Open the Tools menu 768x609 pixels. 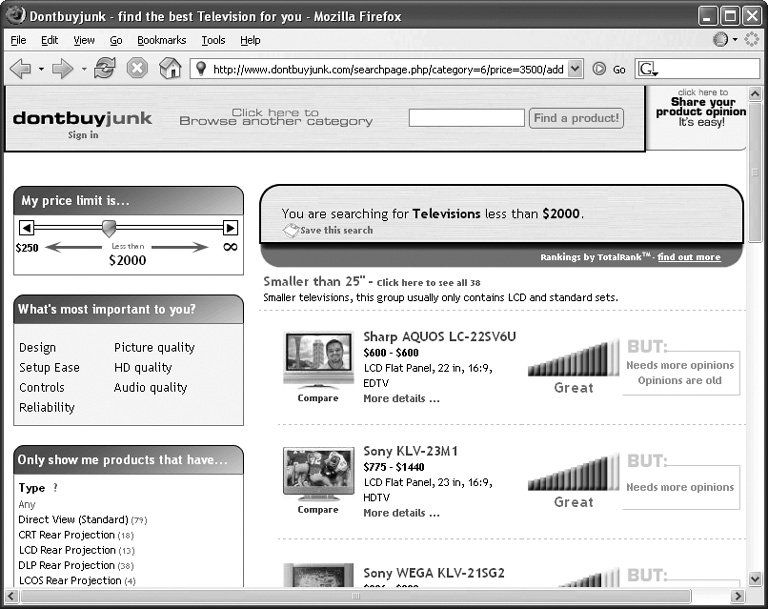(x=213, y=40)
